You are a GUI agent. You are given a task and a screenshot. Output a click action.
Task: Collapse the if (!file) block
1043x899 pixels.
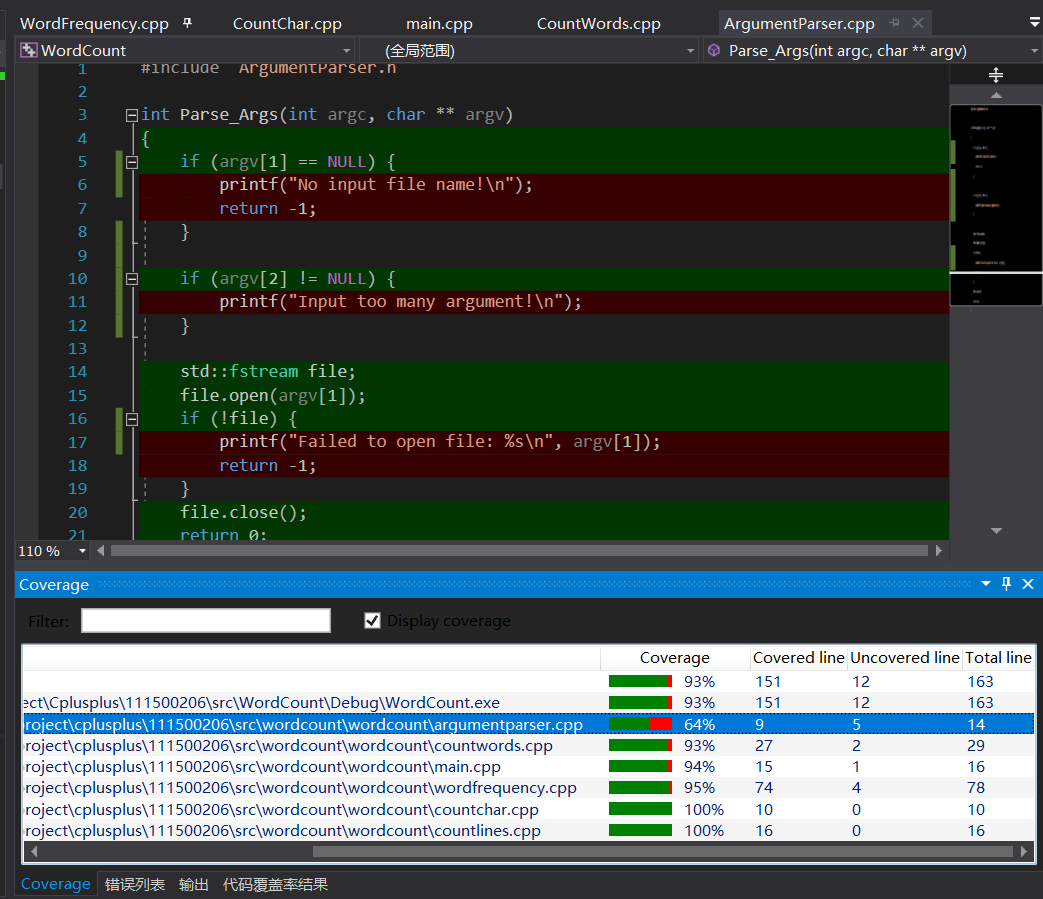click(132, 419)
